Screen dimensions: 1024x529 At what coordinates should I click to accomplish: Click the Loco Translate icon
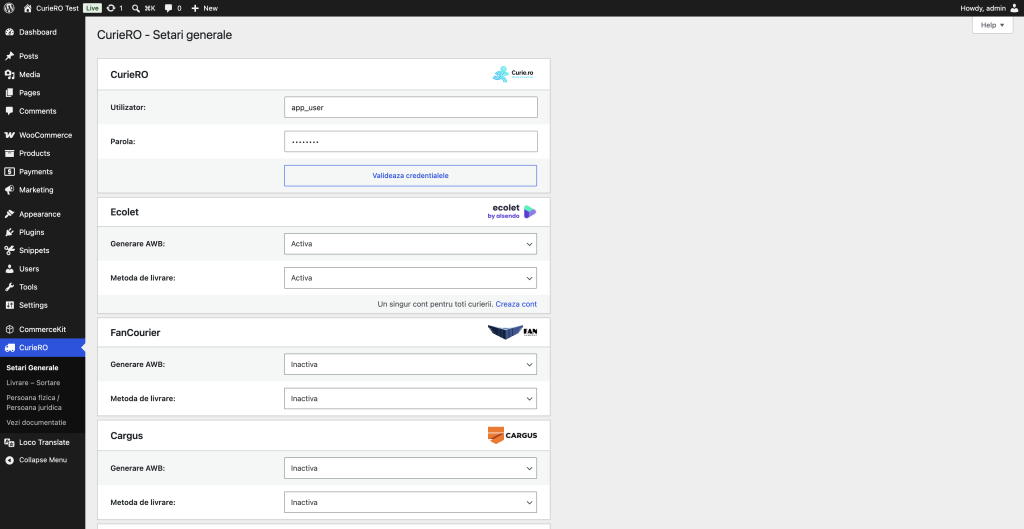(9, 442)
